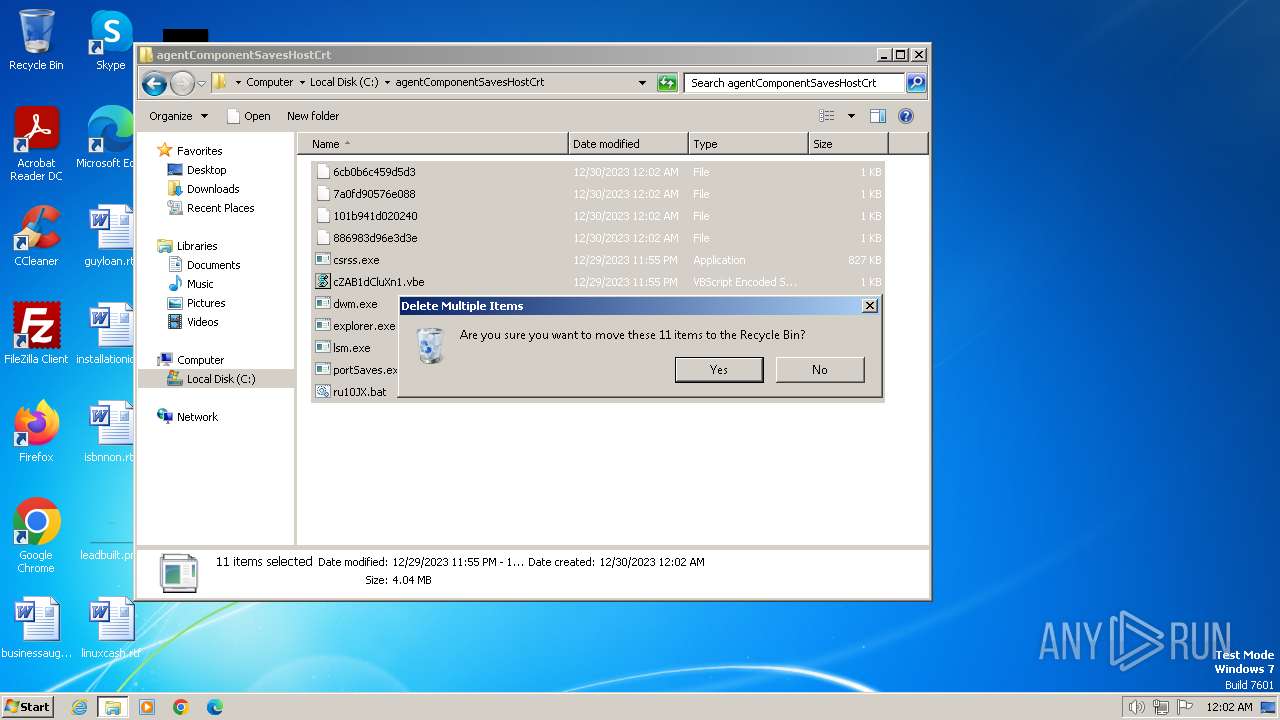Open Windows Media Player from taskbar
The height and width of the screenshot is (720, 1280).
point(147,707)
